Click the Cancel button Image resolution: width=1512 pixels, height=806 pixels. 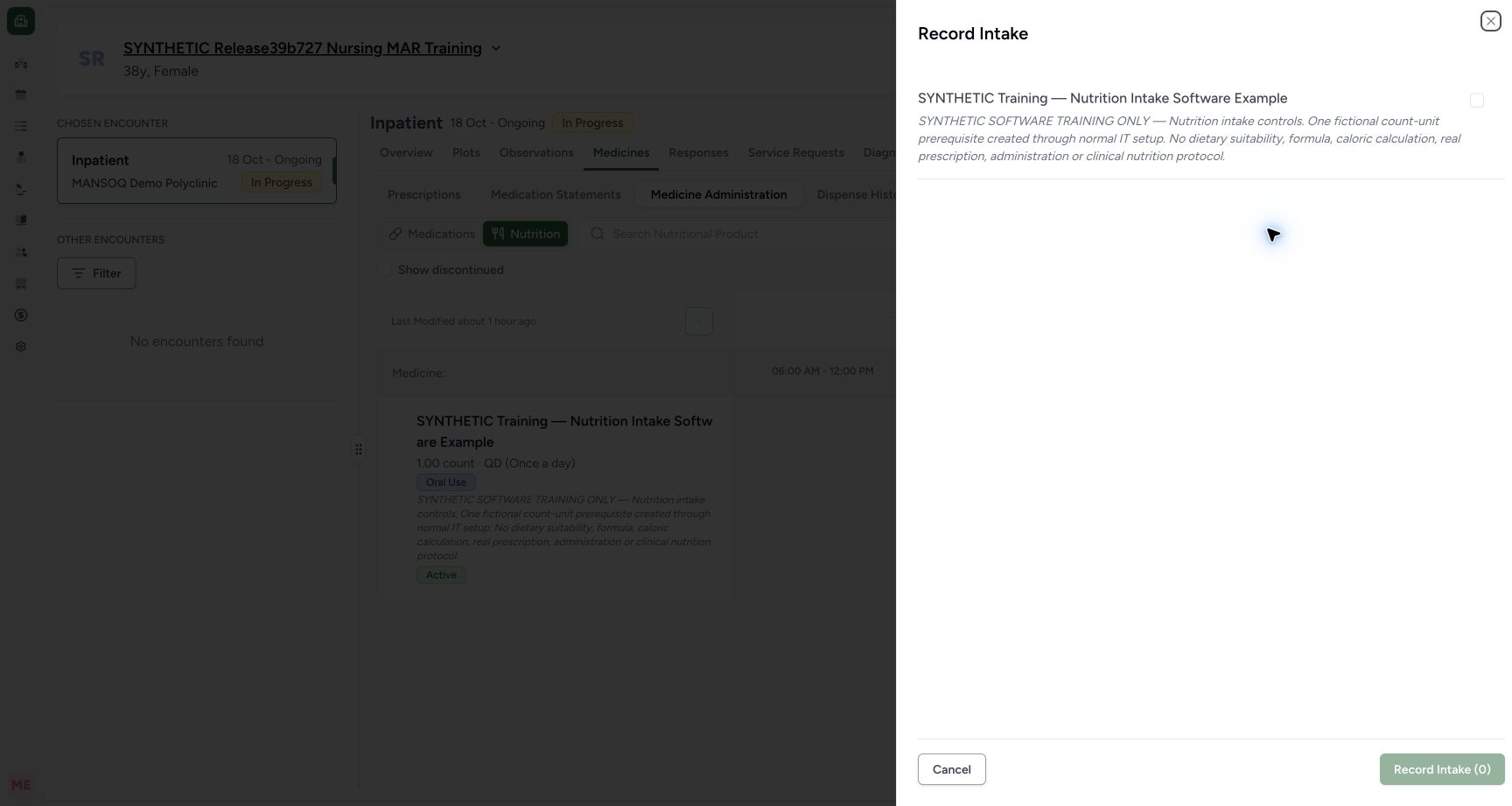[x=951, y=769]
